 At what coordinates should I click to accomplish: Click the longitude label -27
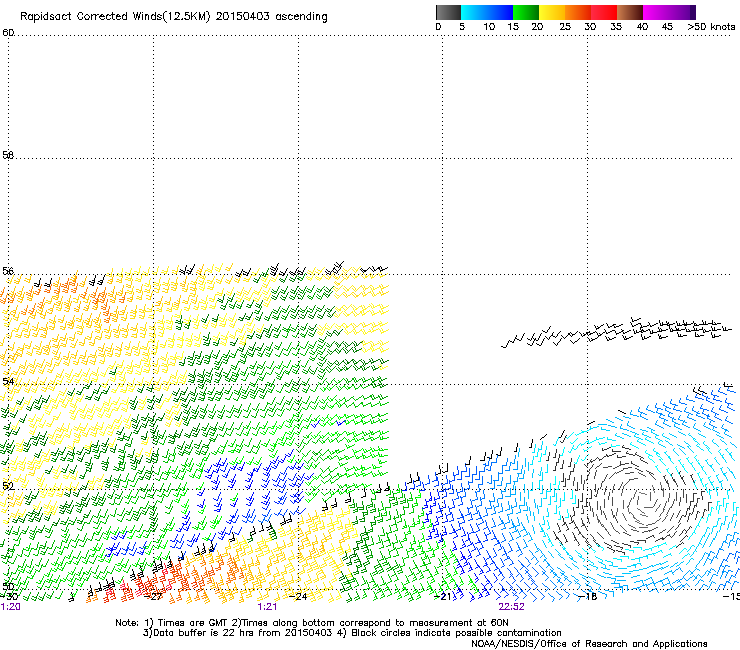[153, 596]
